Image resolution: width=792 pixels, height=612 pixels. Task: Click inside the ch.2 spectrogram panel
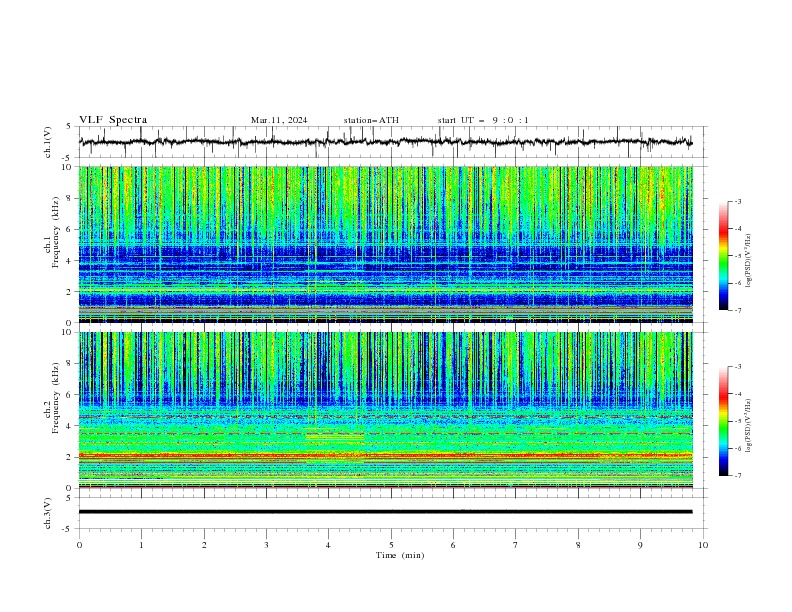click(x=385, y=410)
